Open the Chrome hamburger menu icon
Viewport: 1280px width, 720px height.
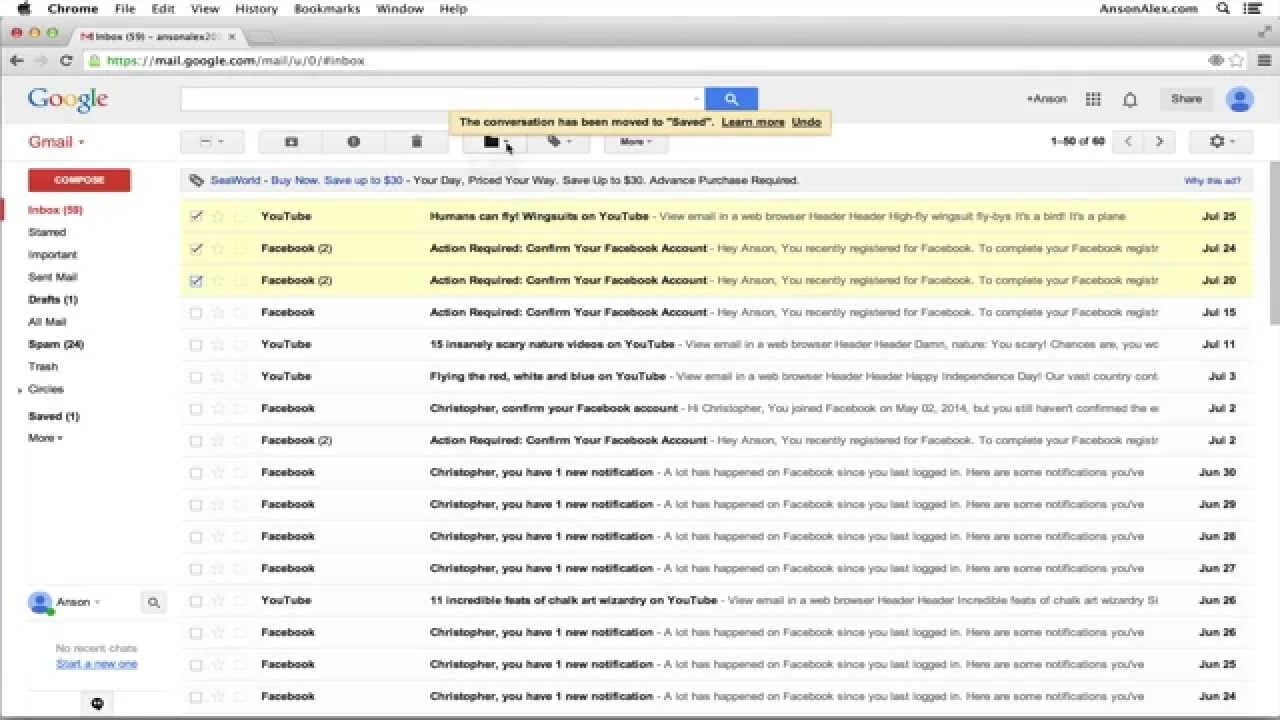[x=1264, y=61]
